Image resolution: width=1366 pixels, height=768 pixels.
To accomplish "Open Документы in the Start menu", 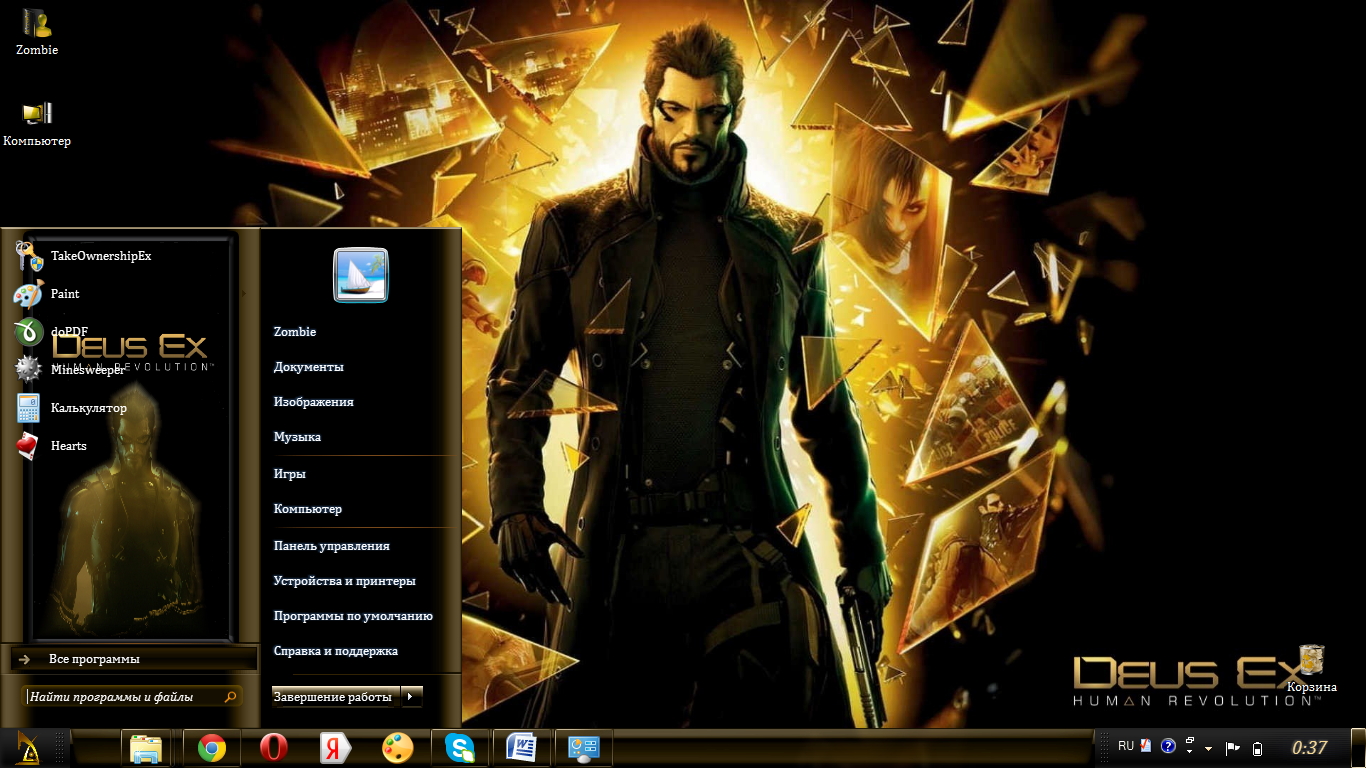I will click(x=309, y=367).
